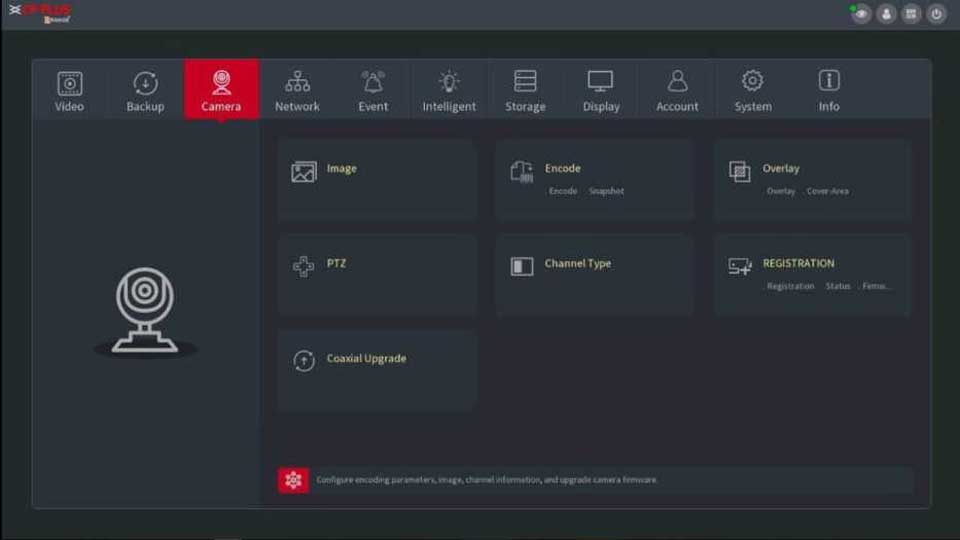The width and height of the screenshot is (960, 540).
Task: Open the Channel Type tile
Action: click(x=594, y=274)
